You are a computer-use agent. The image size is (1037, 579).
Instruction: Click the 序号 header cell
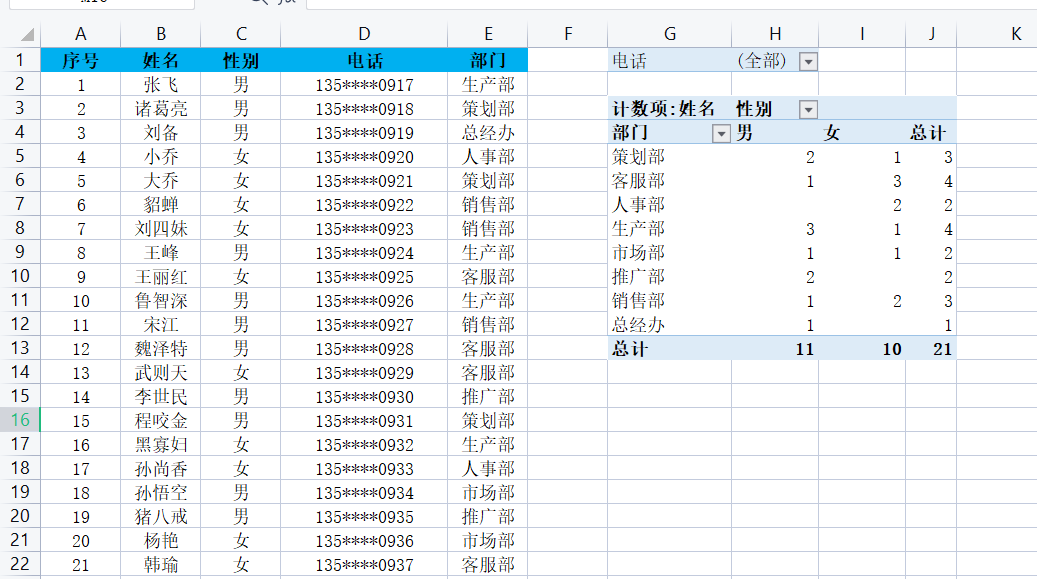[x=81, y=61]
